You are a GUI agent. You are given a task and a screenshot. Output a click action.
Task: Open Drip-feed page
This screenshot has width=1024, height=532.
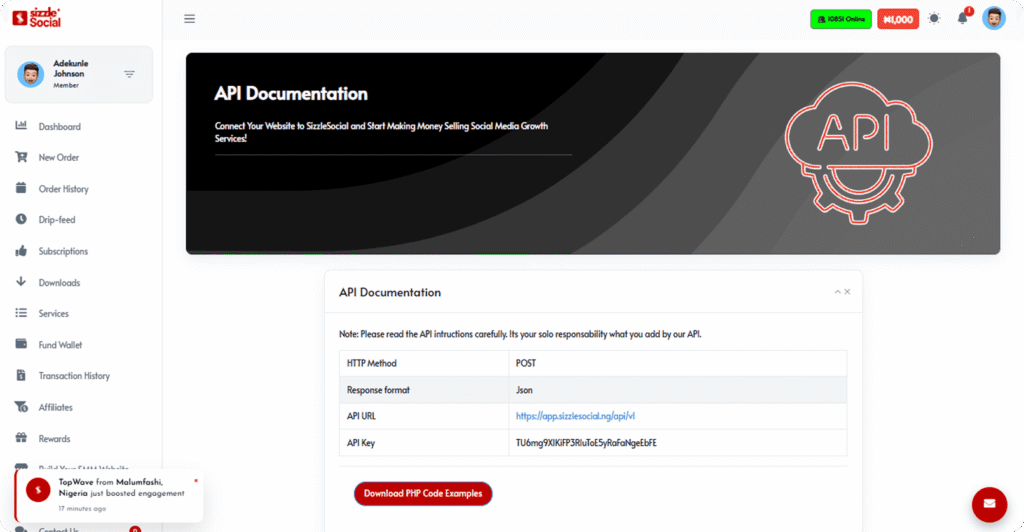pyautogui.click(x=57, y=220)
